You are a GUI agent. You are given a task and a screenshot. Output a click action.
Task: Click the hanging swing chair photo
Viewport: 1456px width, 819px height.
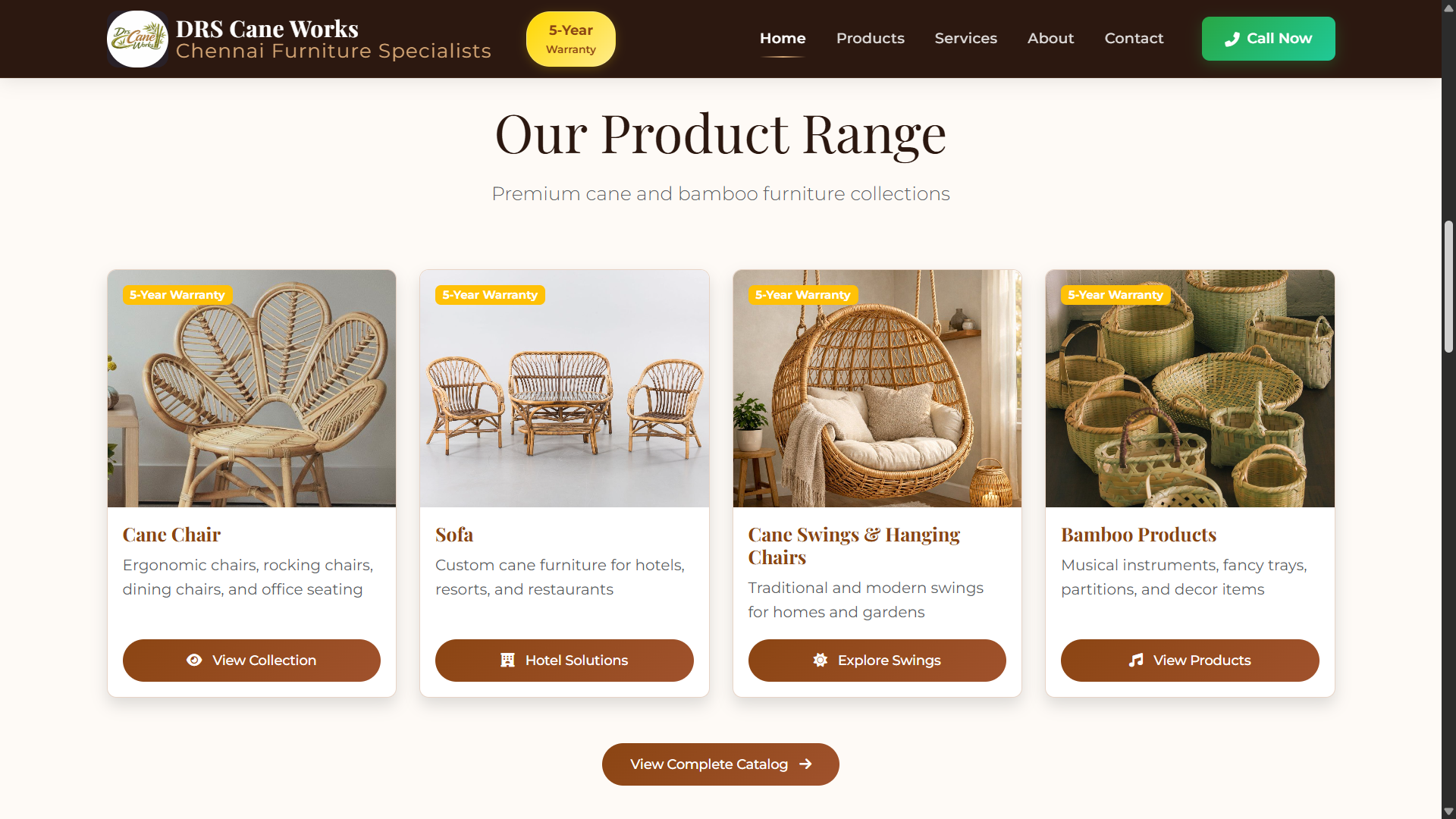(x=877, y=388)
